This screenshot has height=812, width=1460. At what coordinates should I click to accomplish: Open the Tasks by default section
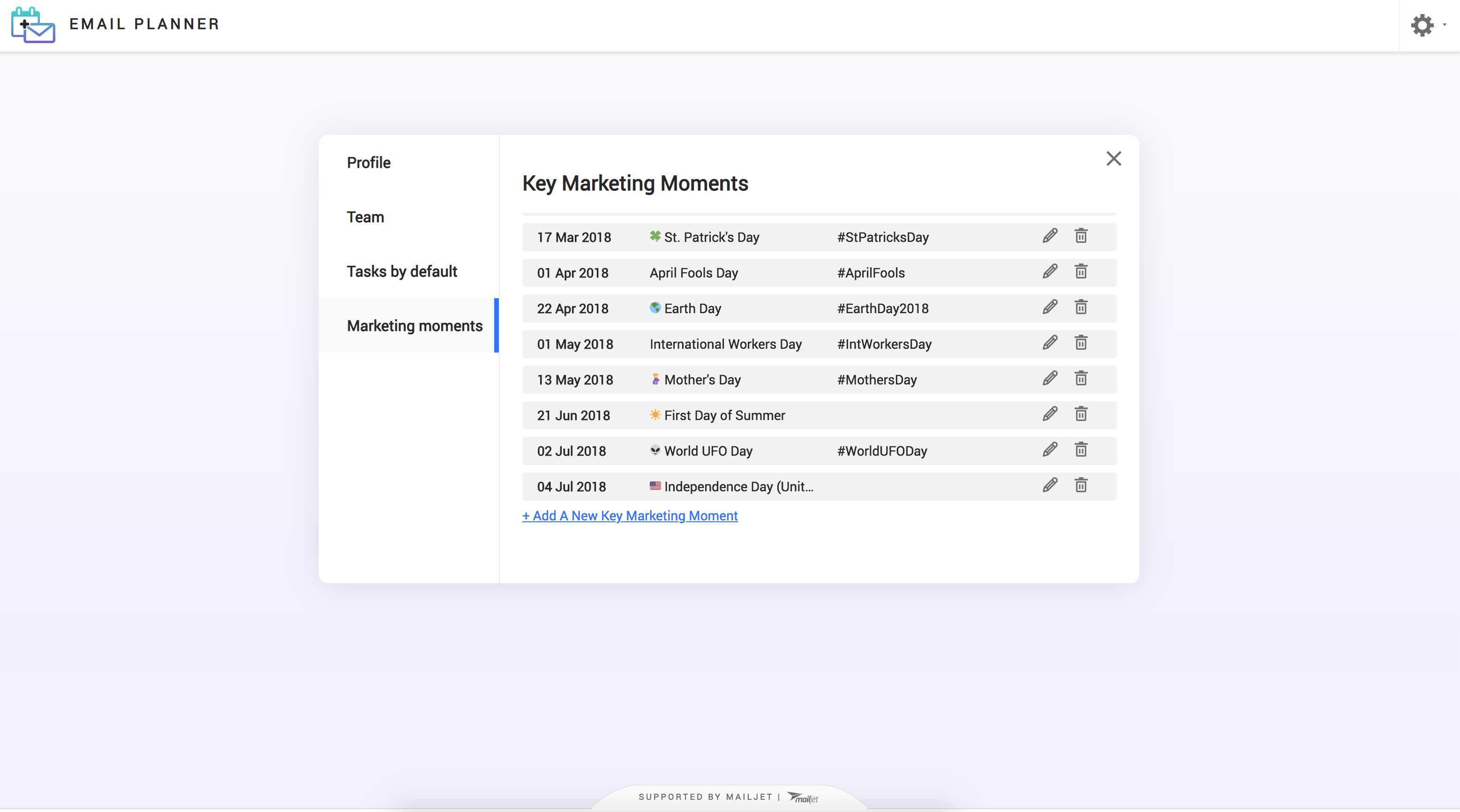coord(402,271)
